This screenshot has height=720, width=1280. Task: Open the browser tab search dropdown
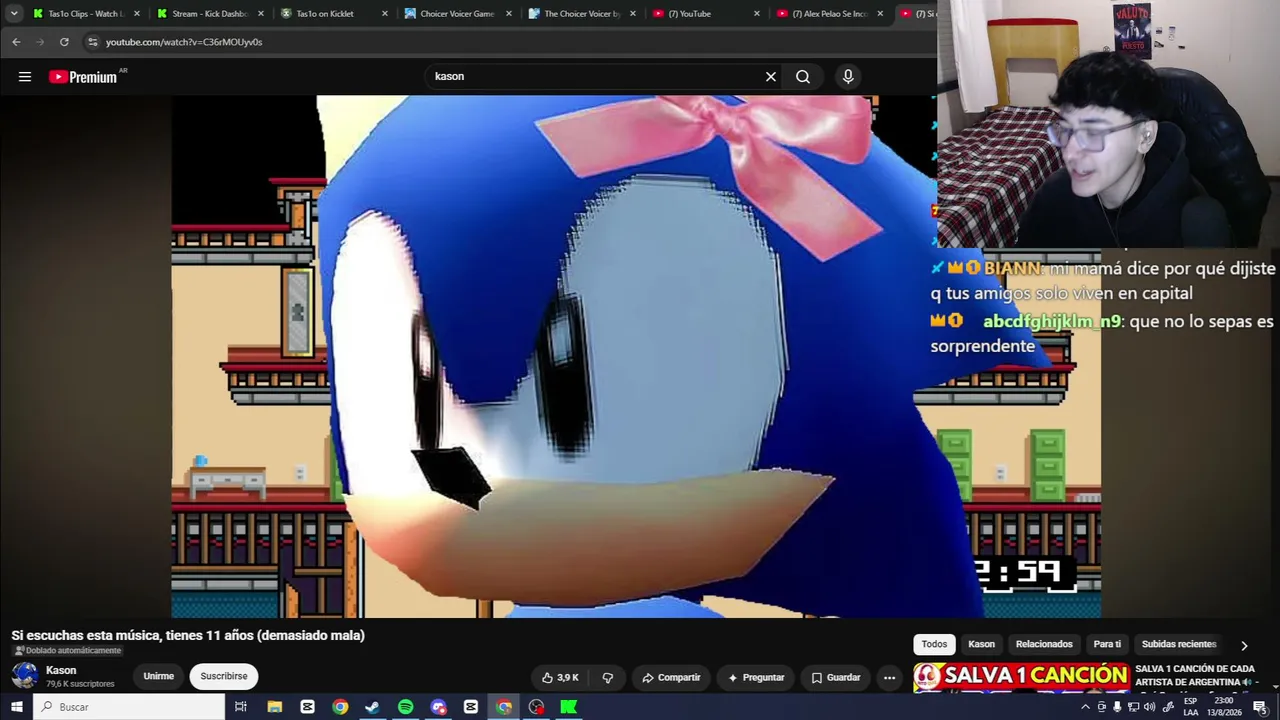(x=14, y=13)
